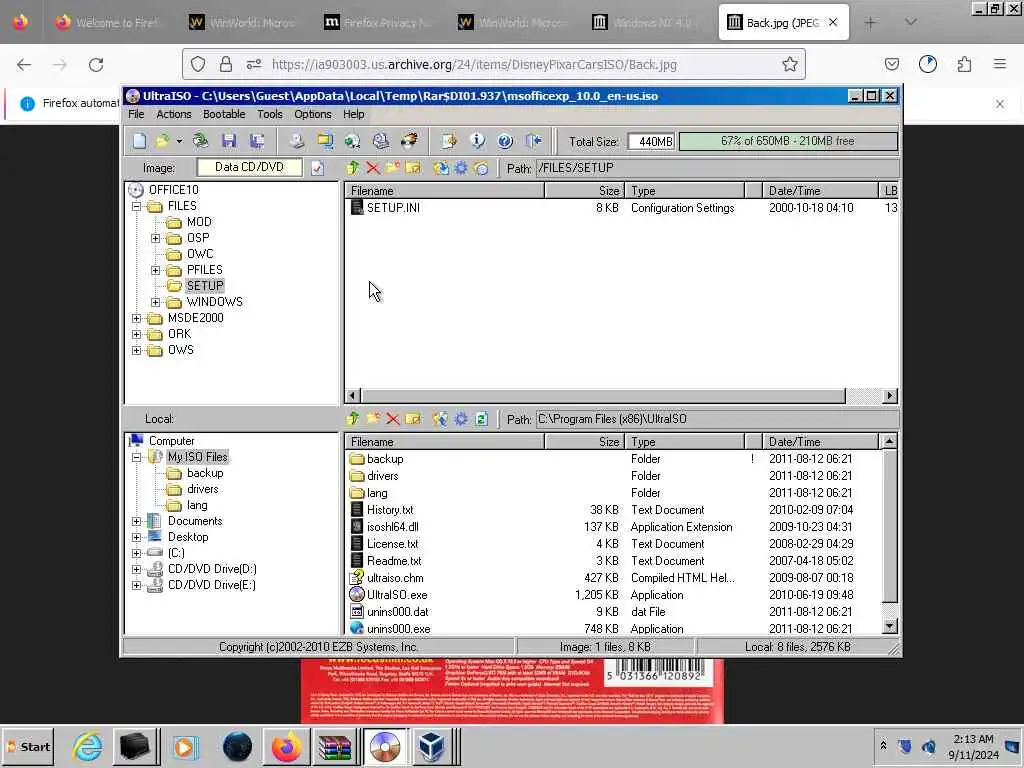Expand CD/DVD Drive(D:) node
This screenshot has height=768, width=1024.
pyautogui.click(x=136, y=569)
